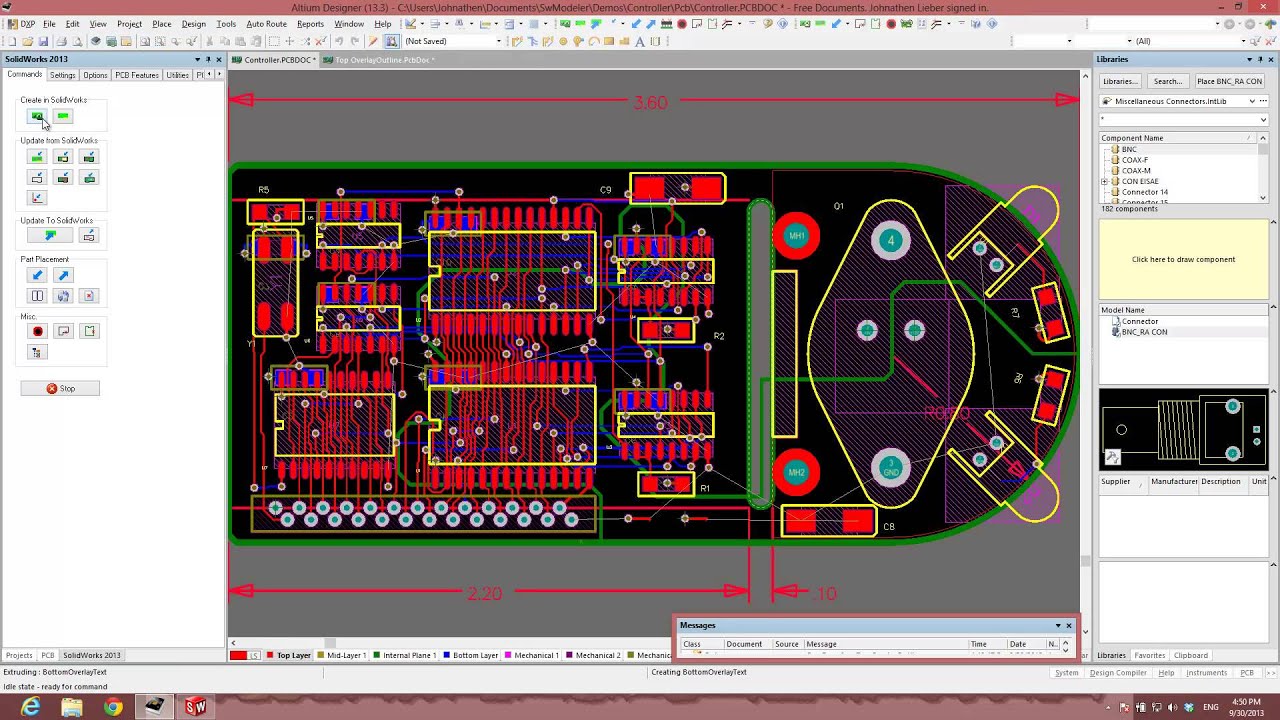Open the Reports menu
This screenshot has height=720, width=1280.
(310, 24)
